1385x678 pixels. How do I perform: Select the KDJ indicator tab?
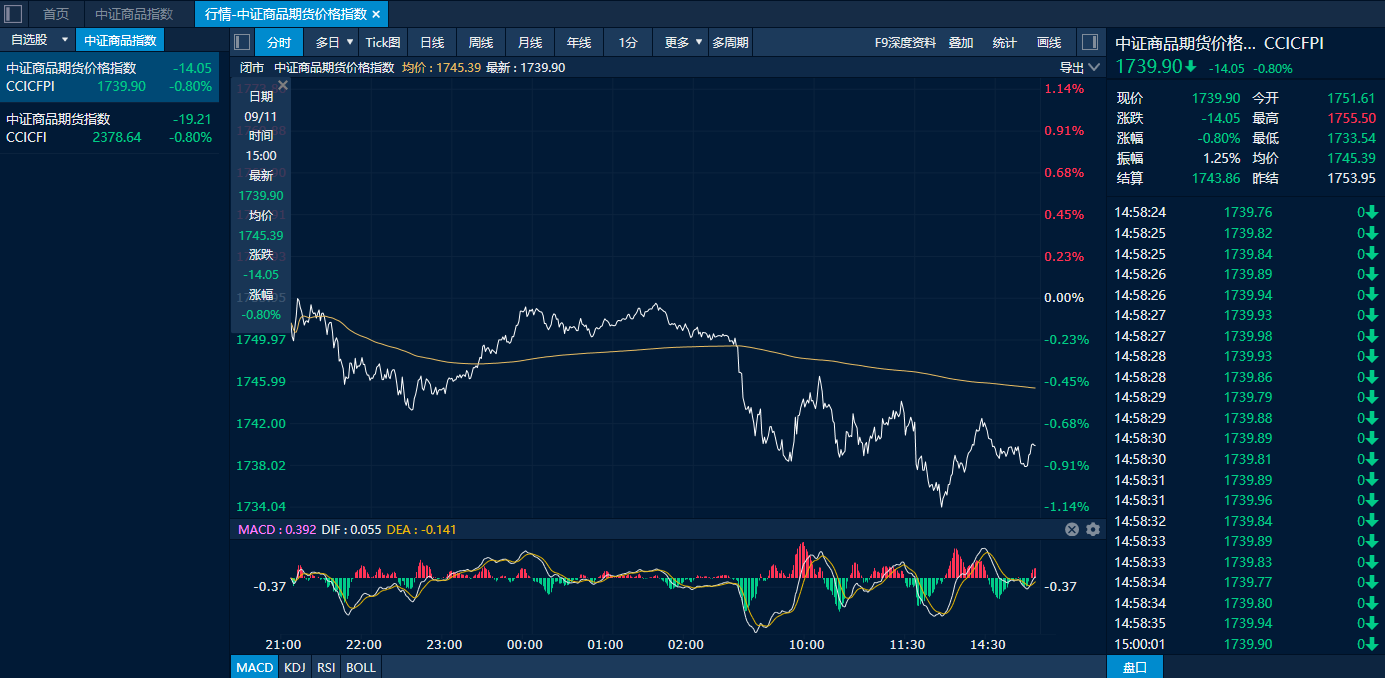(x=294, y=667)
